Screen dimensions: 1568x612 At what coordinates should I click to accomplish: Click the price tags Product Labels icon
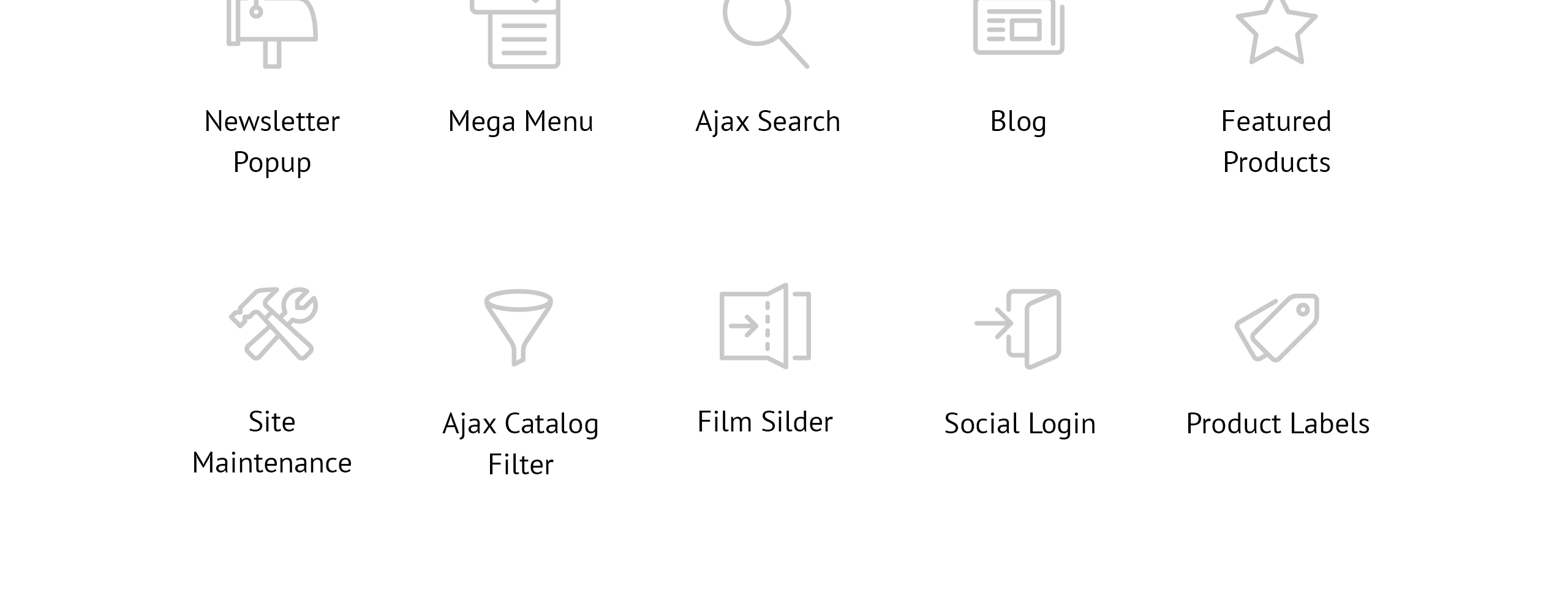(x=1277, y=327)
